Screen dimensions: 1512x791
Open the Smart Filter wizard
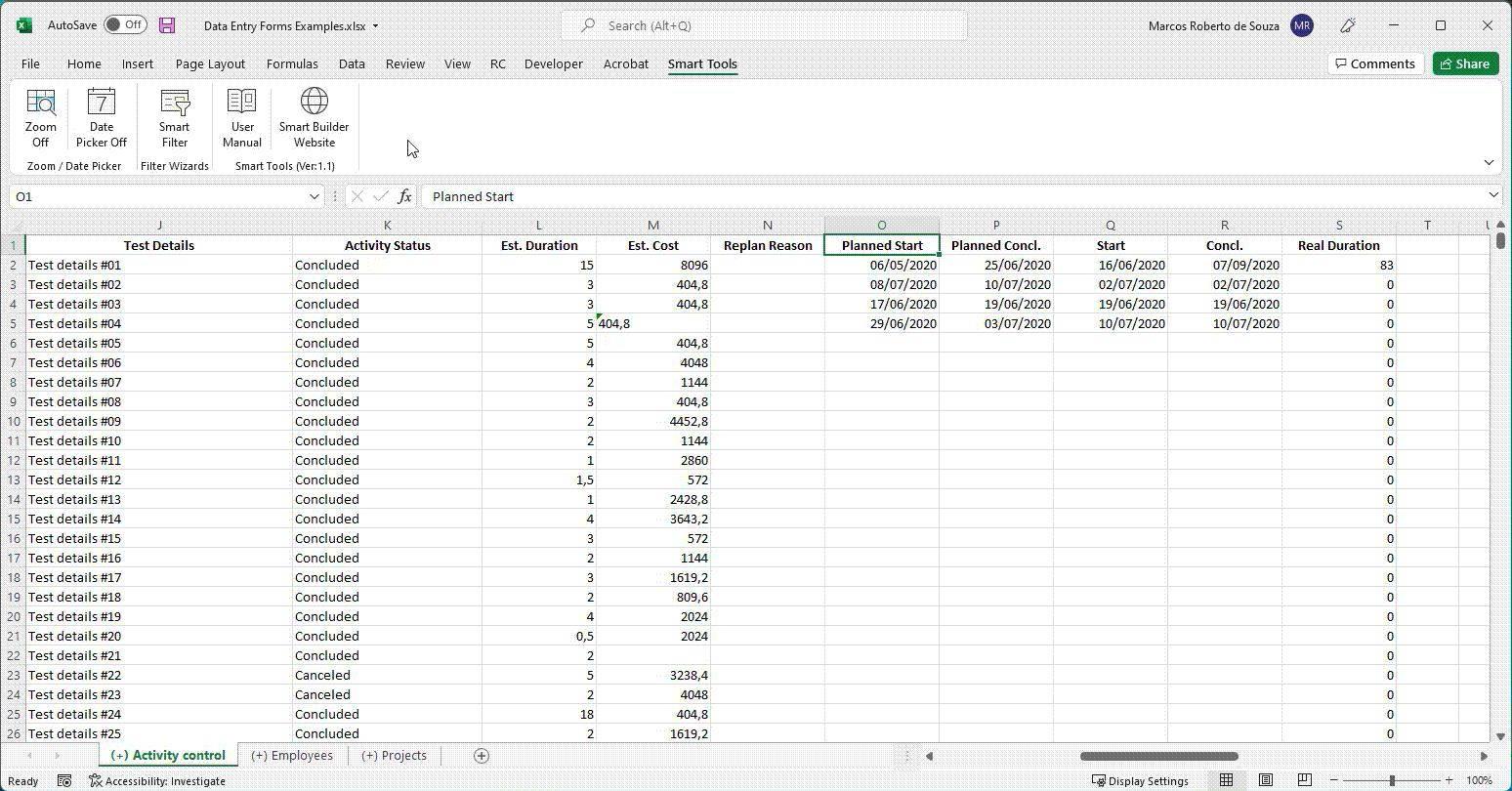tap(174, 117)
